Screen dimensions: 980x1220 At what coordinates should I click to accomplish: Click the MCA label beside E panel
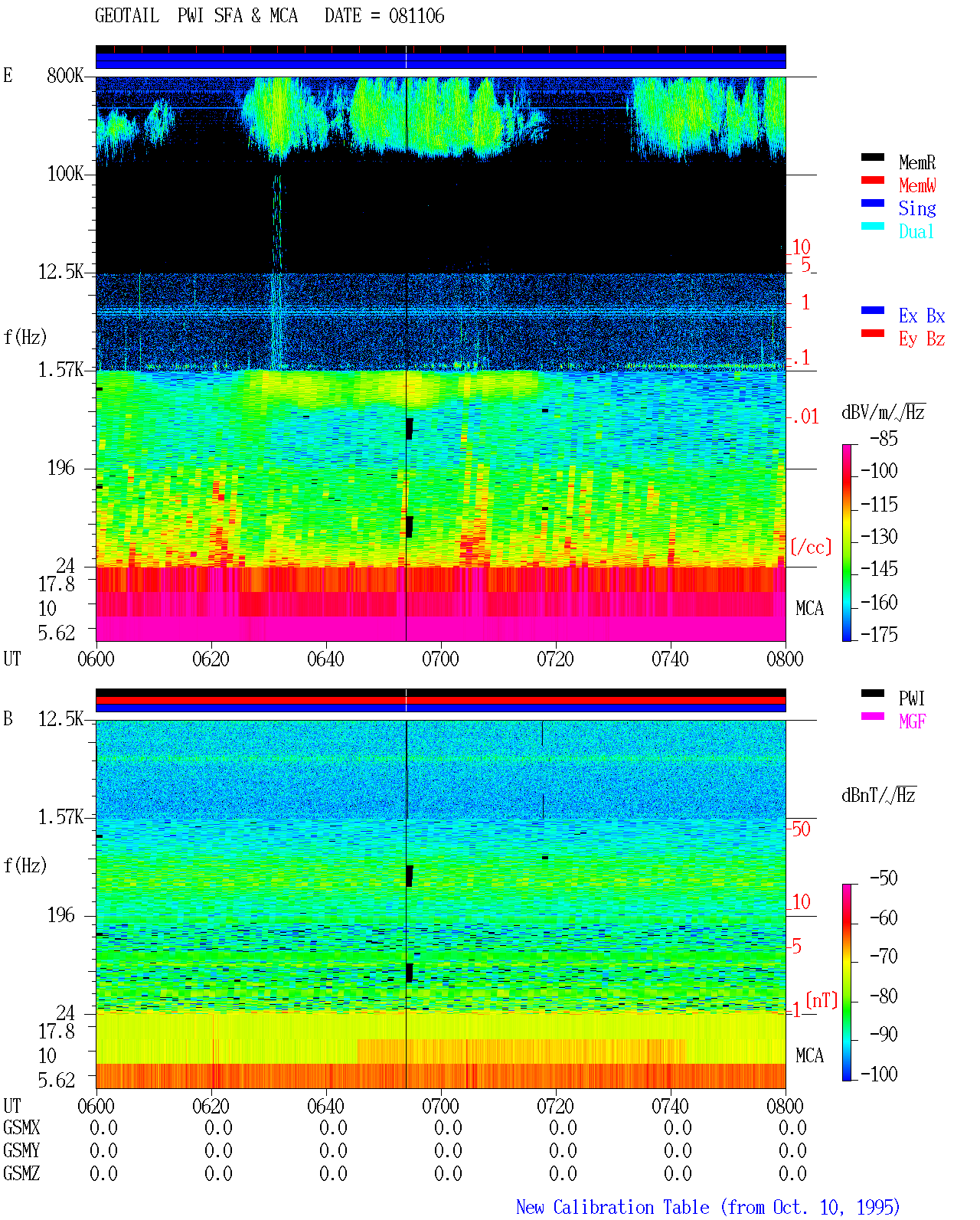click(x=809, y=609)
